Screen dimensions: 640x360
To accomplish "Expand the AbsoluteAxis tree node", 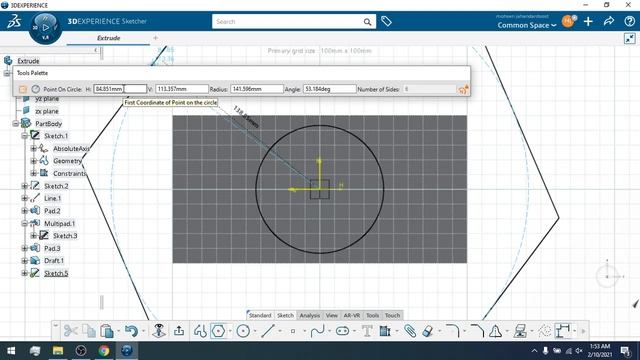I will click(33, 149).
